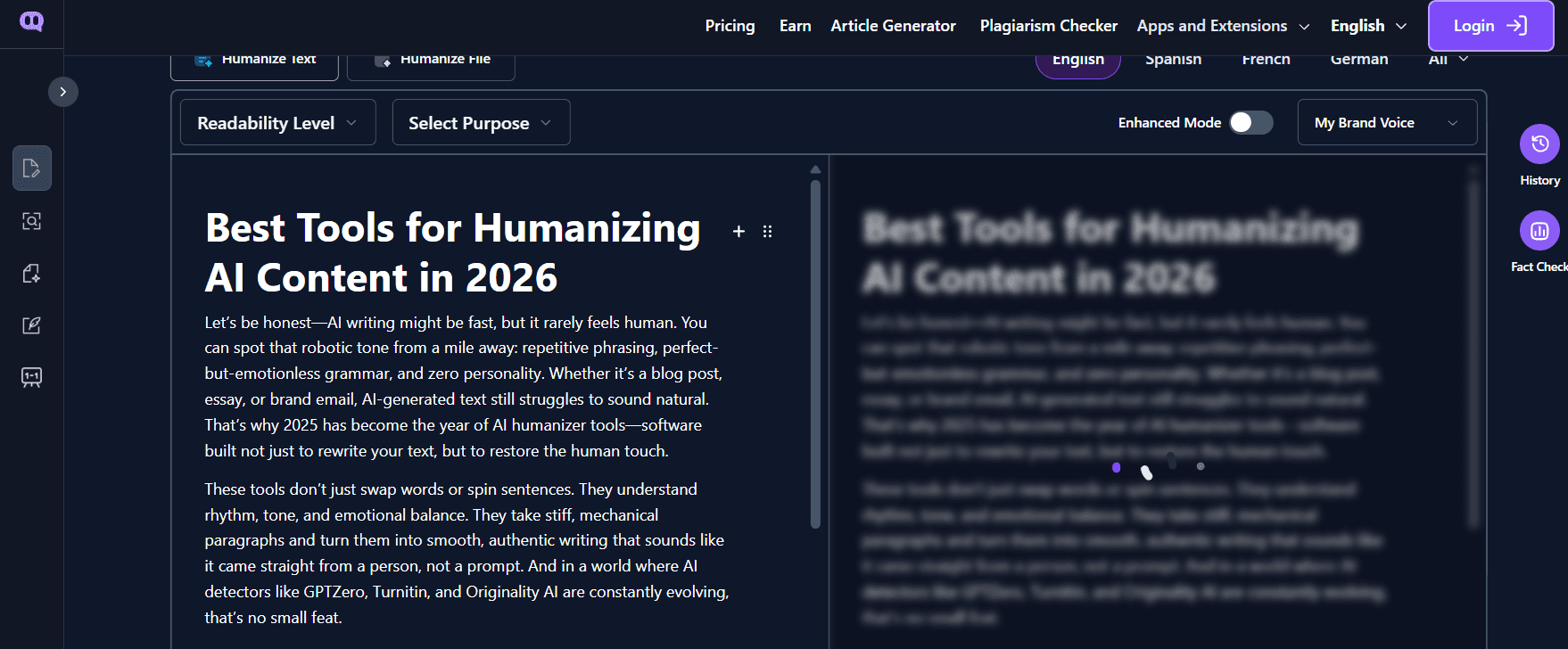
Task: Click the scroll-up arrow of the editor
Action: 815,169
